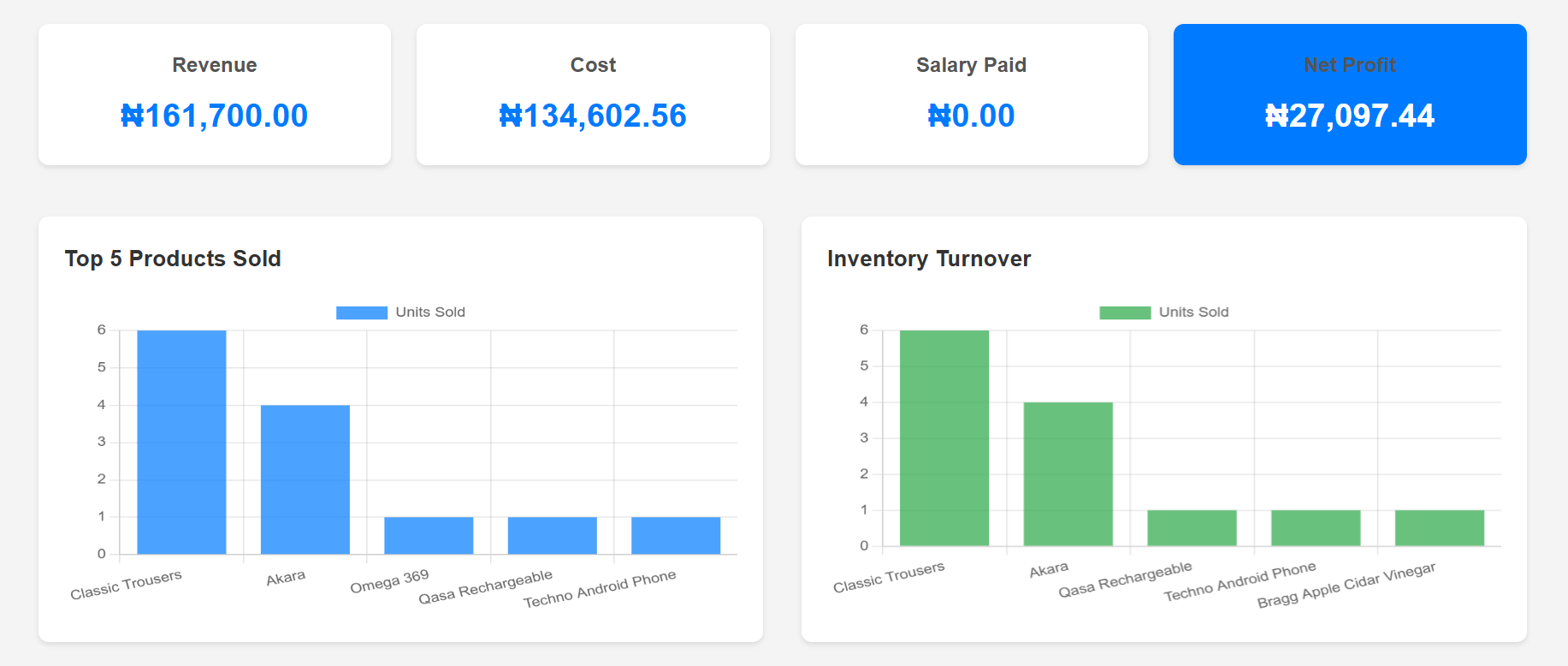
Task: Select Bragg Apple Cidar Vinegar bar
Action: (1439, 527)
